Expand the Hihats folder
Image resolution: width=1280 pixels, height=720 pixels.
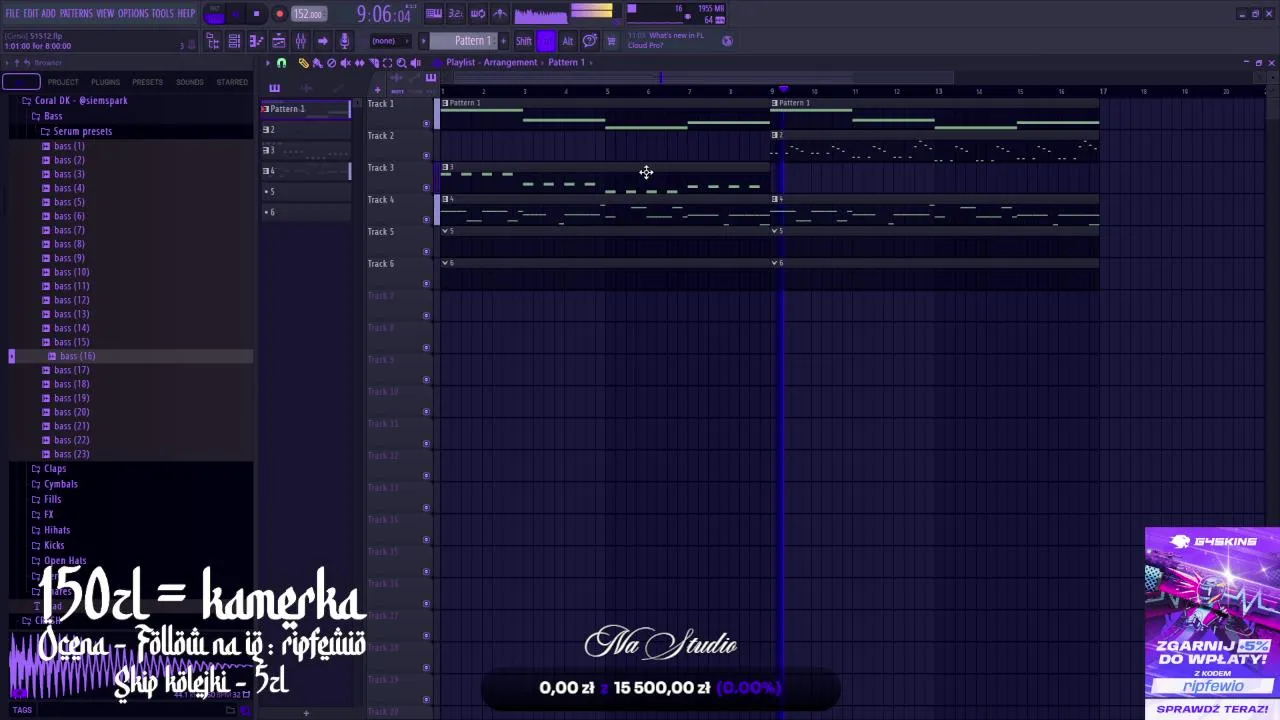tap(57, 530)
